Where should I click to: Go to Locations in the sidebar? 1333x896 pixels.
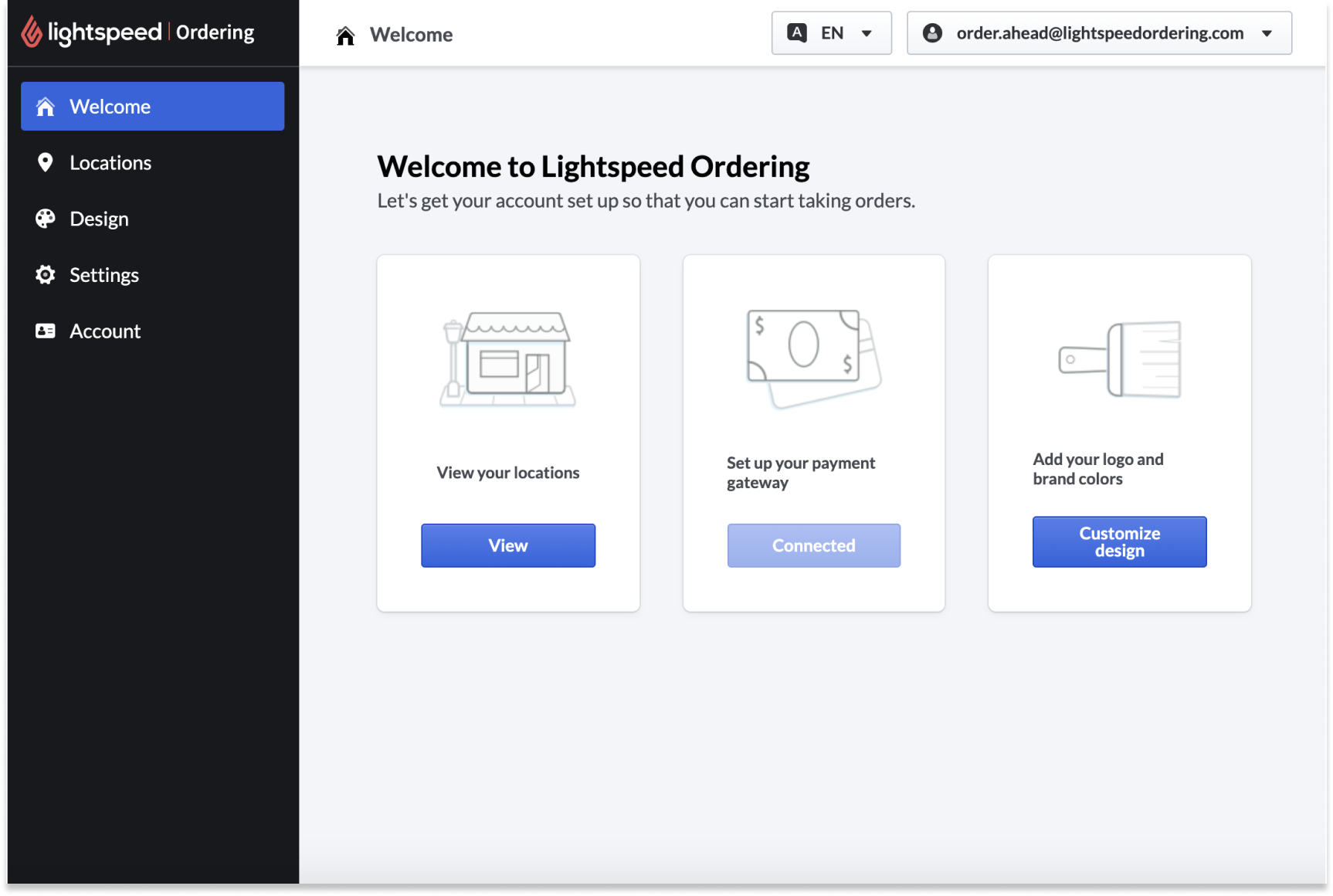153,163
